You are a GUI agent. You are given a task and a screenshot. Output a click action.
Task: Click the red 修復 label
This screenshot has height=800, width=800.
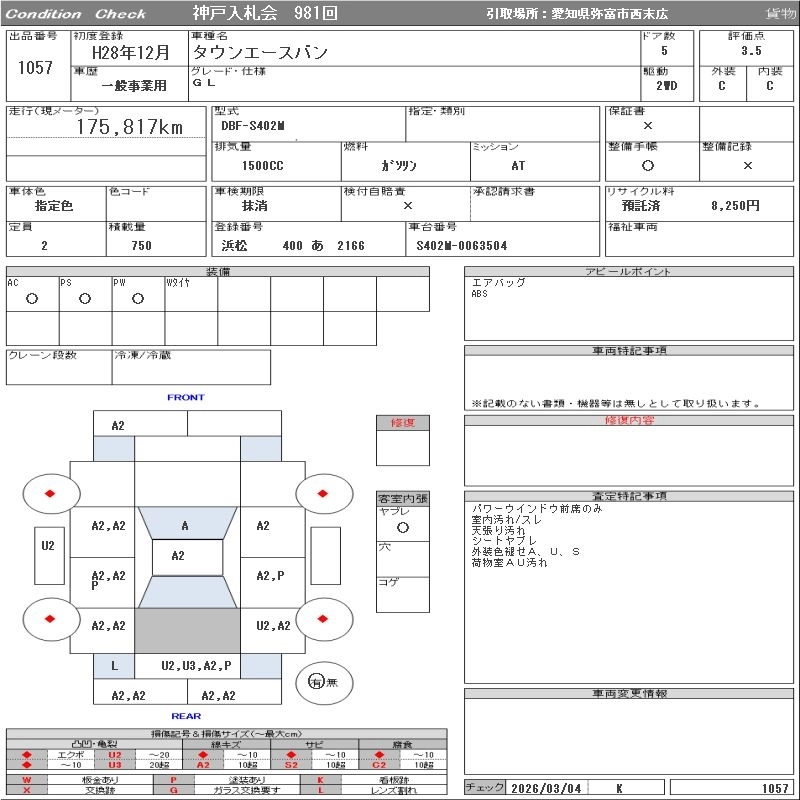(x=402, y=423)
